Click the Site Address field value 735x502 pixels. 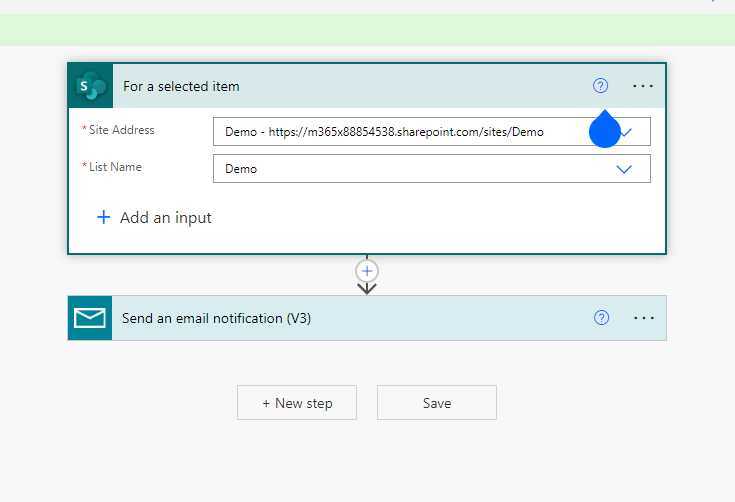(x=432, y=132)
